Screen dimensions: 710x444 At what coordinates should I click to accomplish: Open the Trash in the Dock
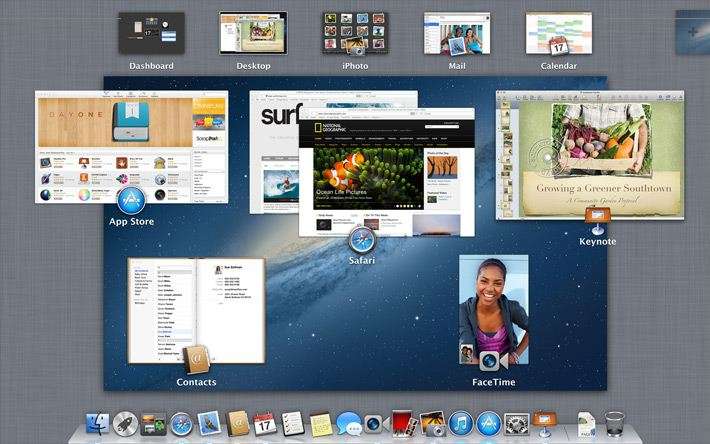click(x=614, y=424)
